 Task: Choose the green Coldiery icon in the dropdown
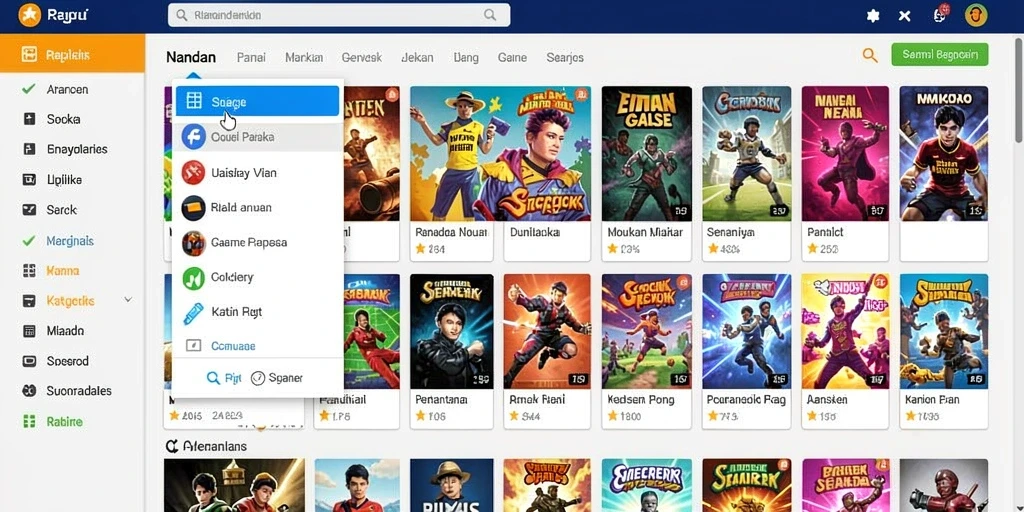pyautogui.click(x=194, y=278)
